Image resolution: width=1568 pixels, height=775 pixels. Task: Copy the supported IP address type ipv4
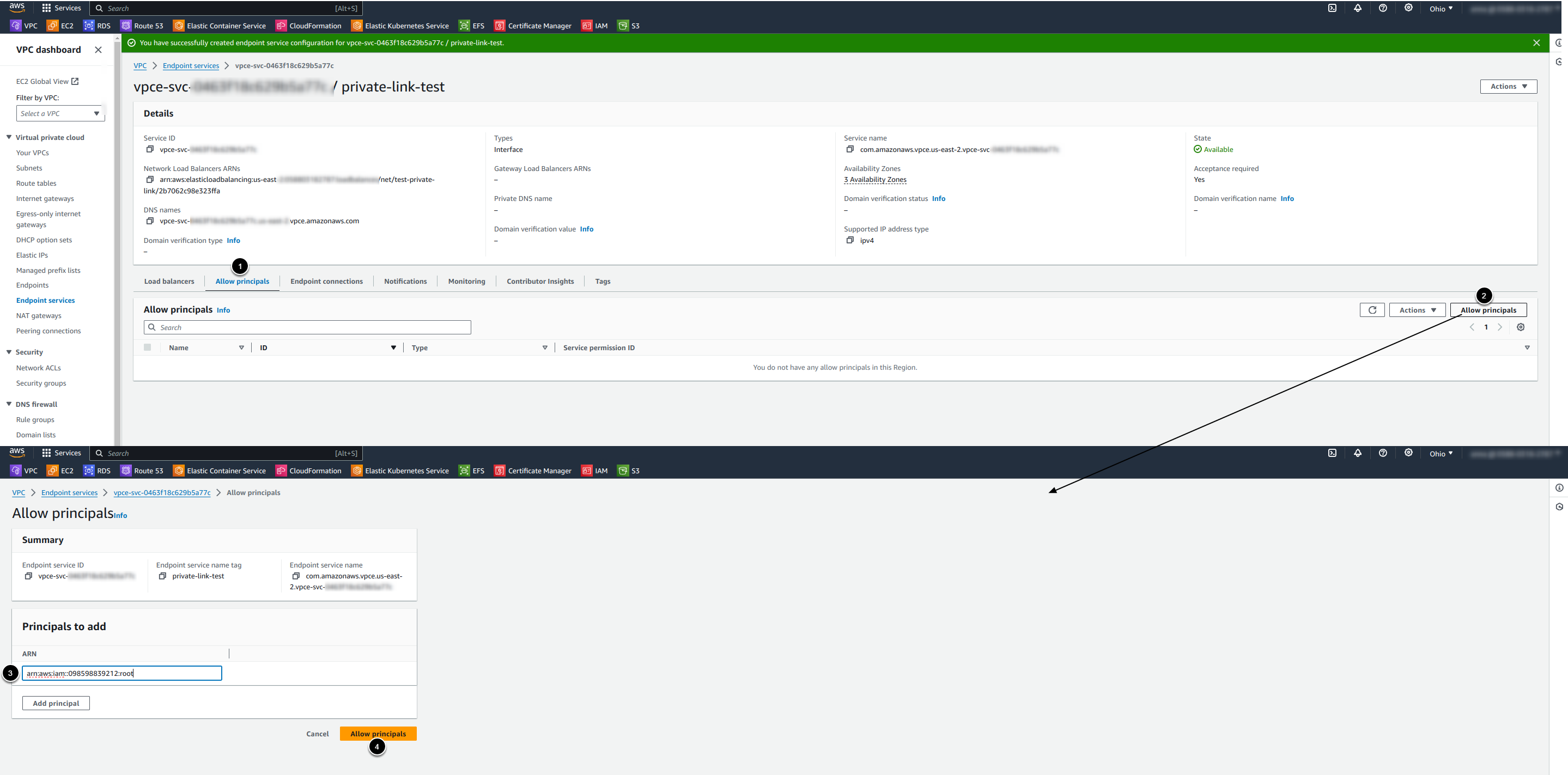pos(850,240)
